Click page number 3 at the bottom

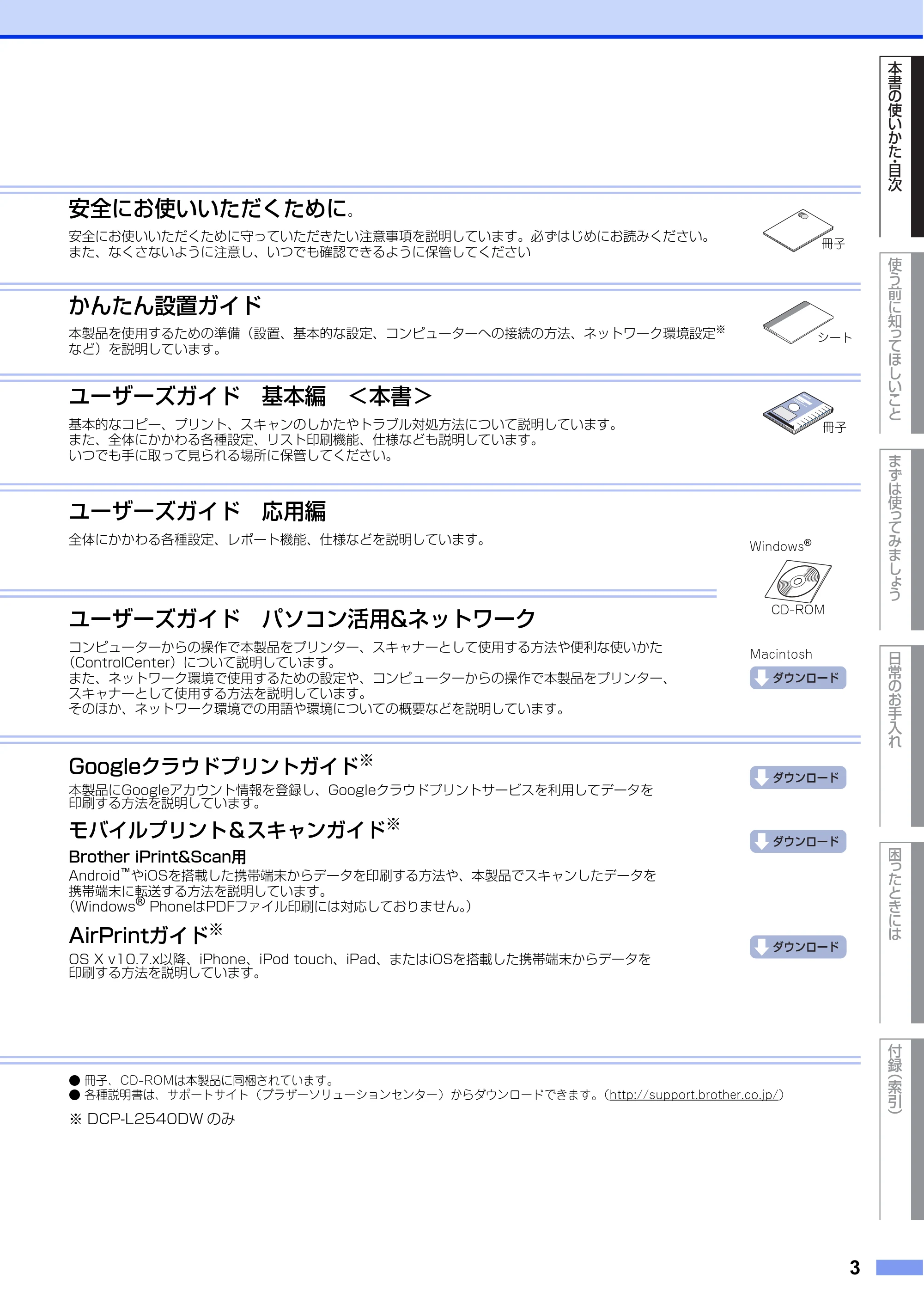(x=854, y=1268)
